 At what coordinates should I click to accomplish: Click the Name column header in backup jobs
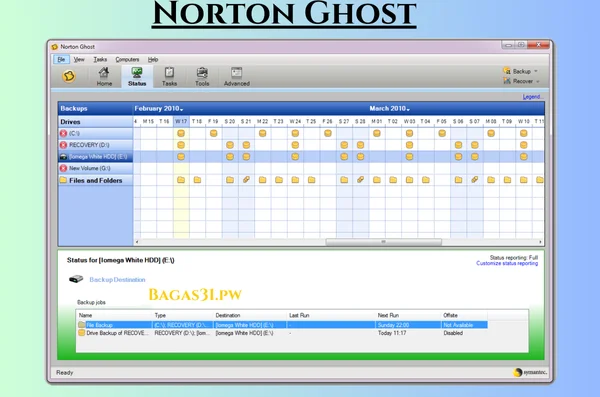coord(114,315)
